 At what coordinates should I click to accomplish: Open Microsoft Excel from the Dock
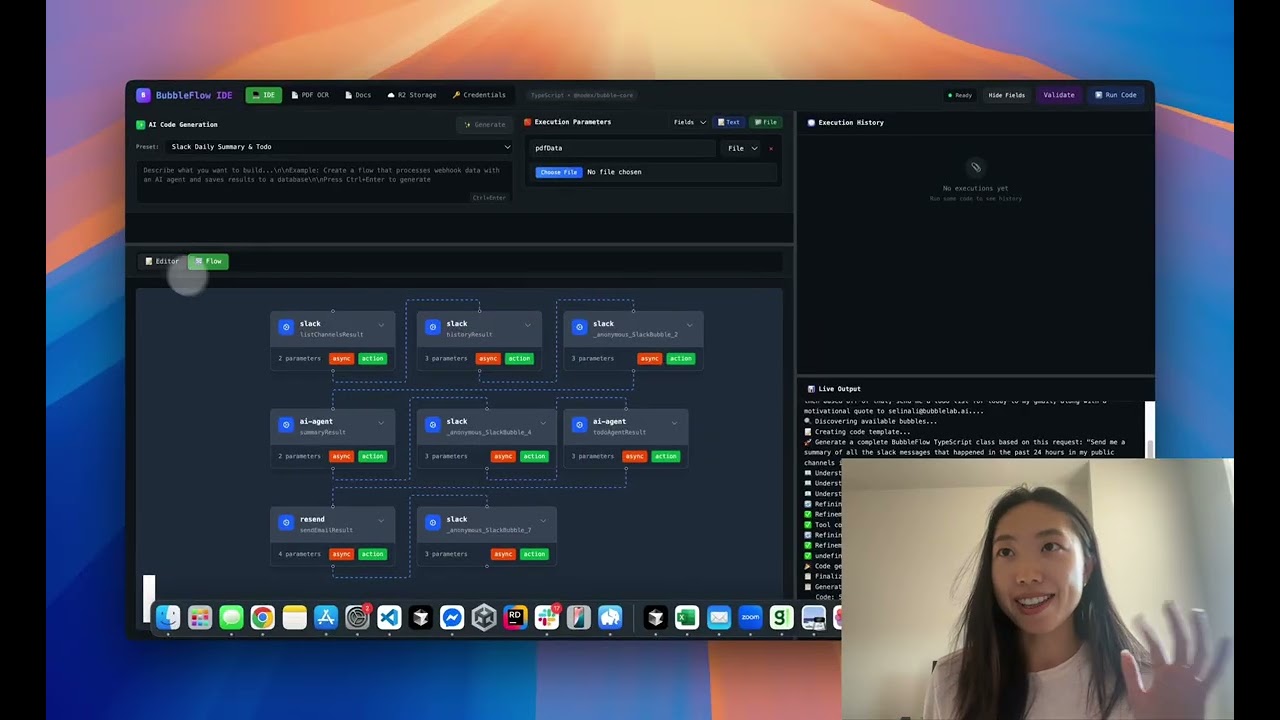click(686, 618)
